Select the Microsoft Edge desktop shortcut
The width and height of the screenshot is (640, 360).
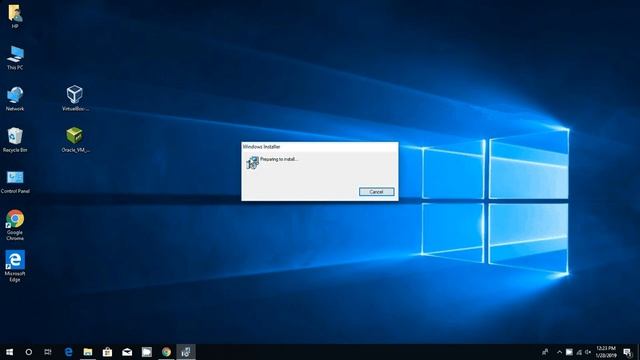coord(15,266)
